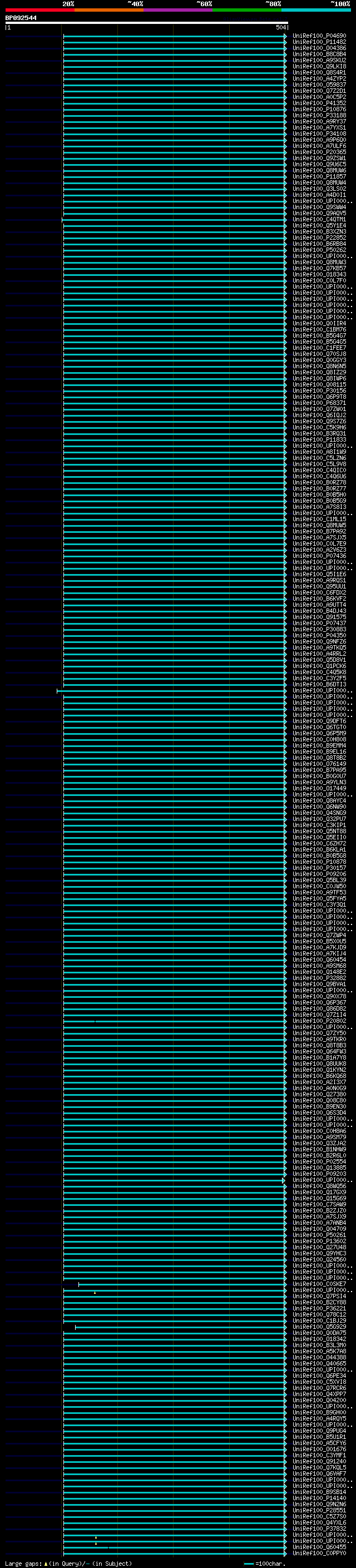Select hit label UniRef100_Q9SWW4

pyautogui.click(x=319, y=207)
